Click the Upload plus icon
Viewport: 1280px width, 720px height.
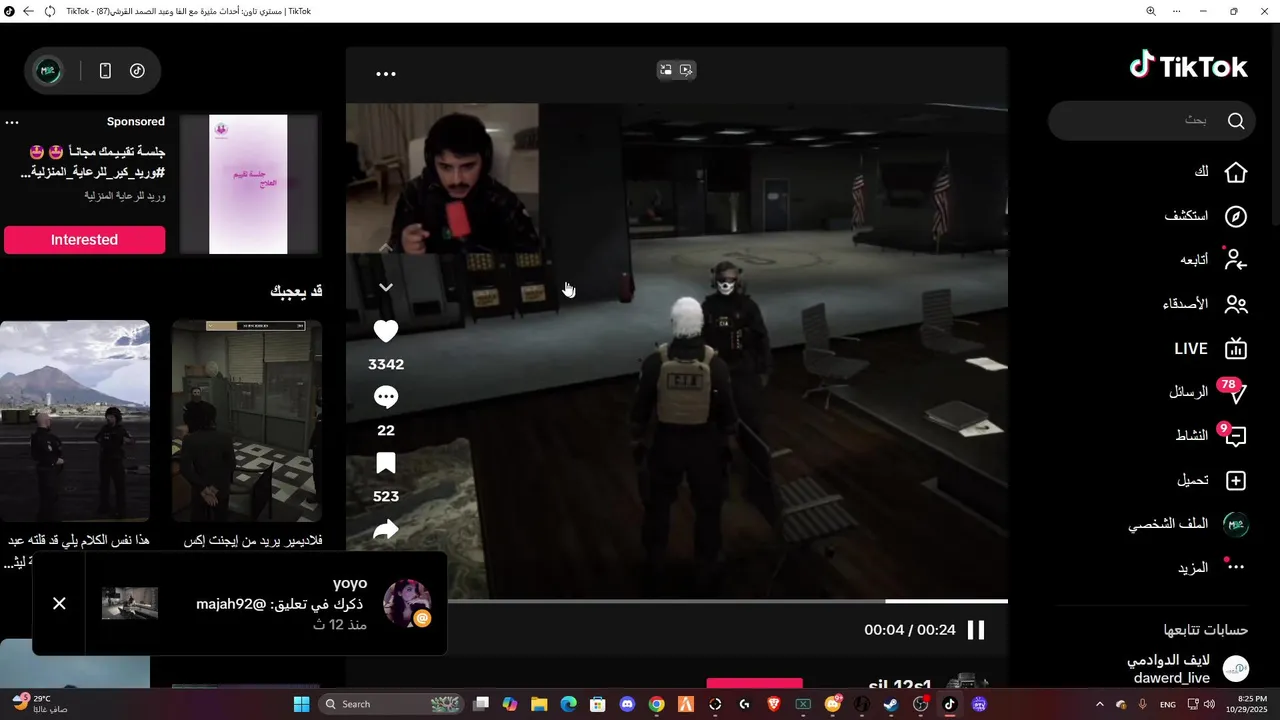point(1236,480)
